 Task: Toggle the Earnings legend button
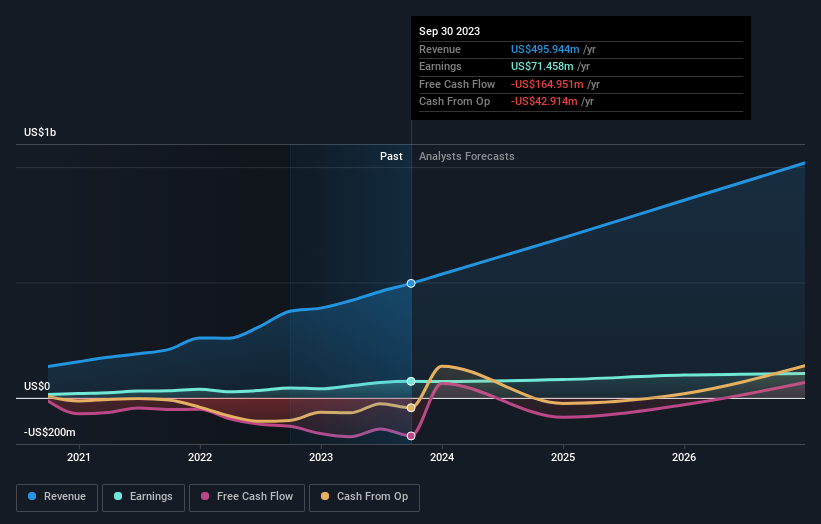point(143,497)
